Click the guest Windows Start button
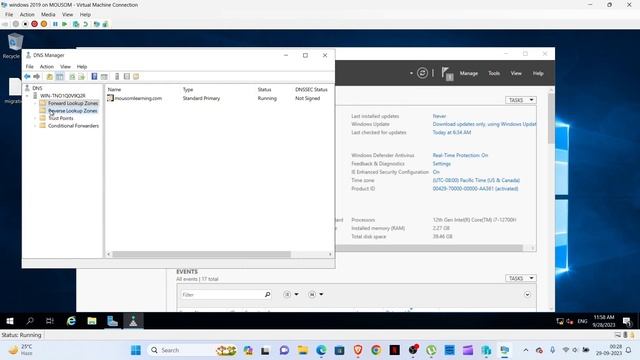Viewport: 640px width, 360px height. (10, 321)
